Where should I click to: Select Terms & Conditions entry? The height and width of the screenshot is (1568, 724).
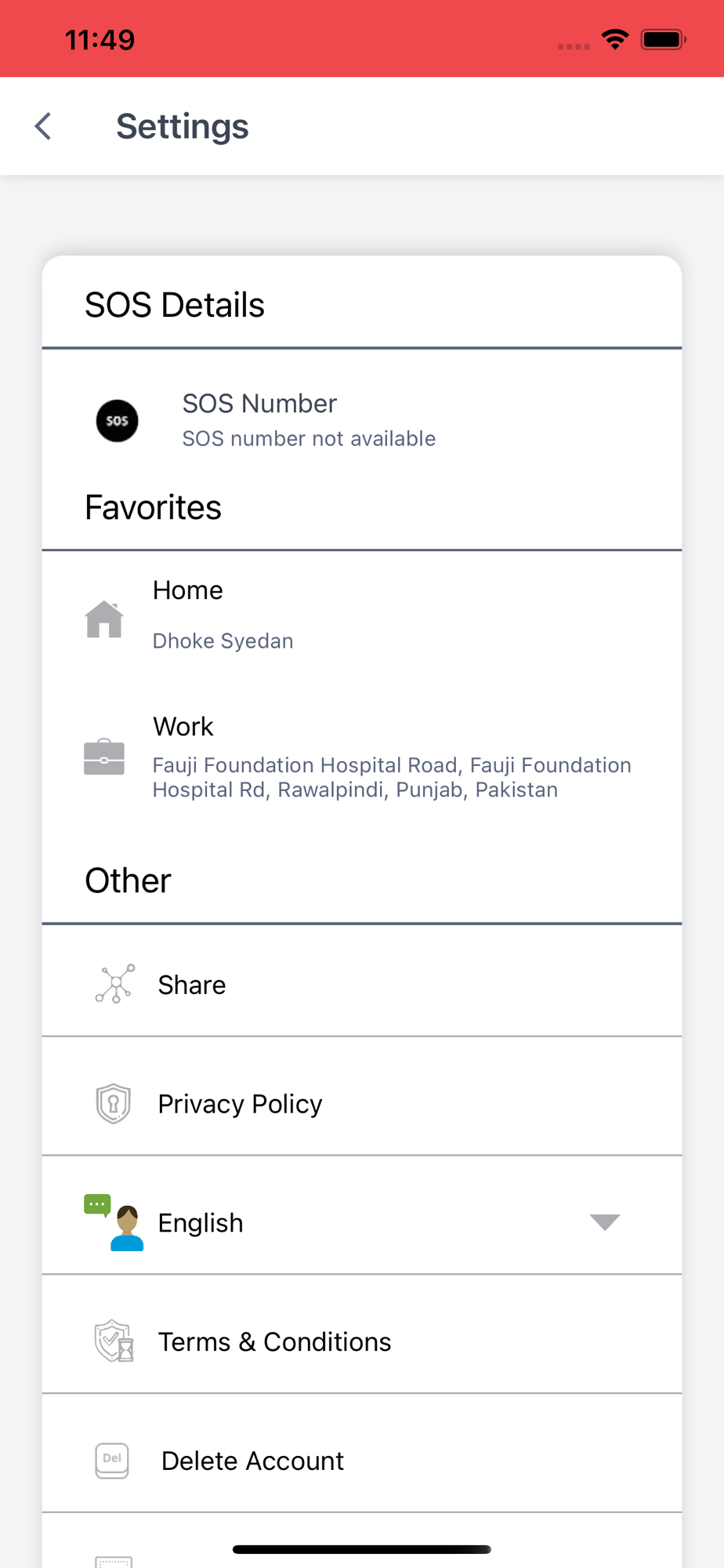(x=274, y=1342)
